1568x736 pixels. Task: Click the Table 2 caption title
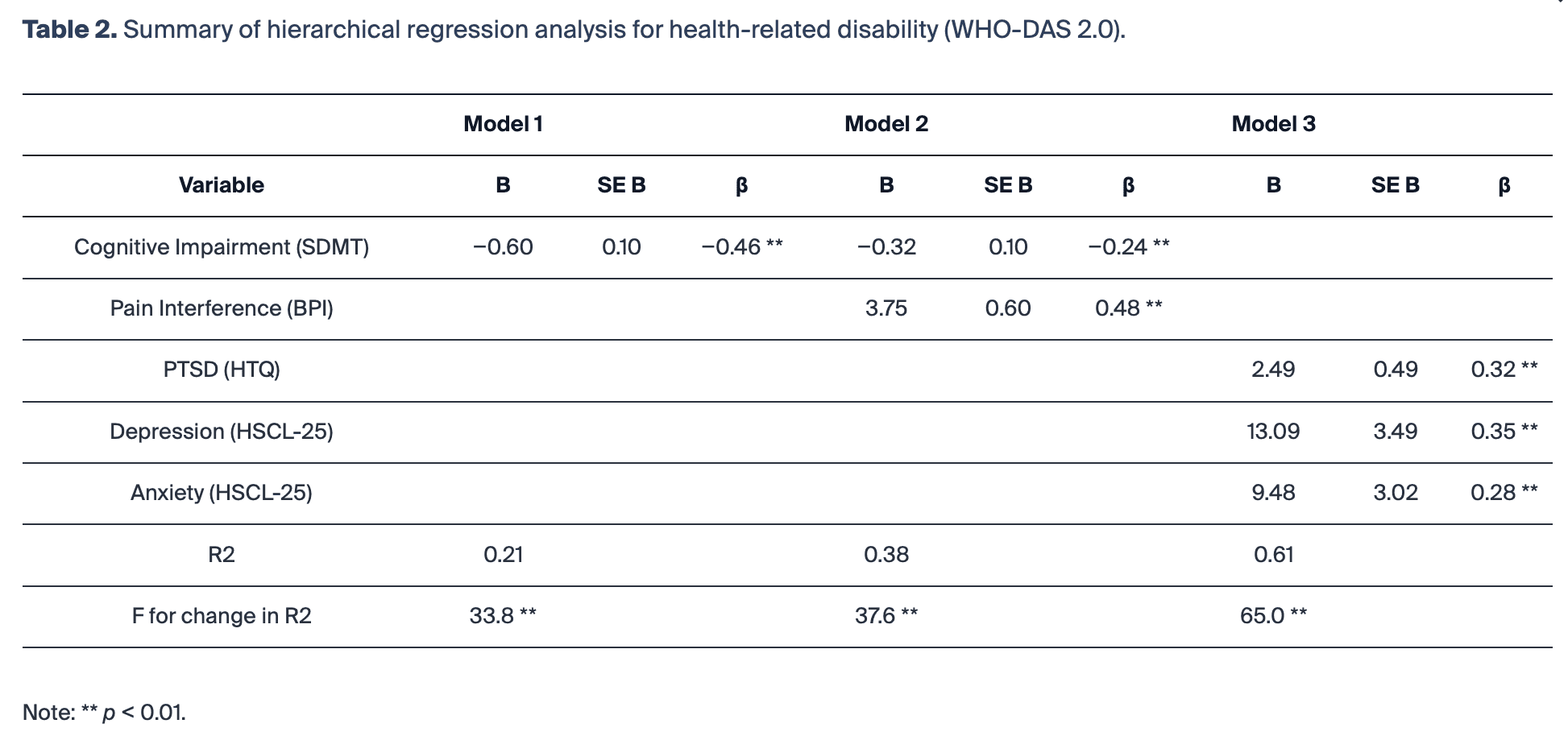coord(574,30)
